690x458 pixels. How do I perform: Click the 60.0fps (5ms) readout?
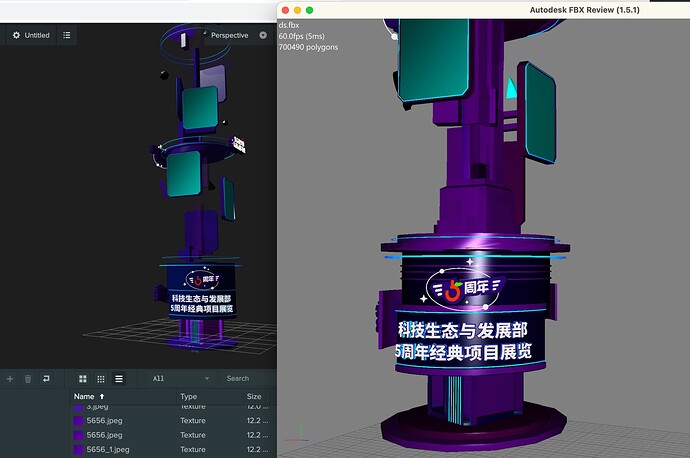[x=301, y=36]
